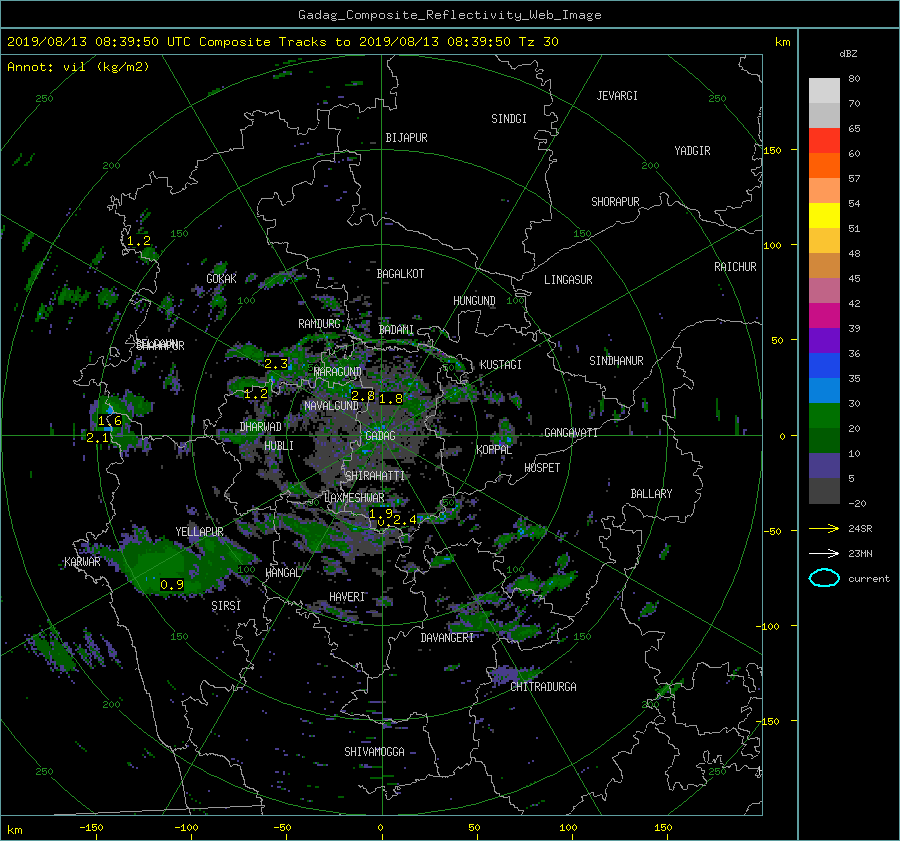Click the 2.1 VIL annotation on west edge
The image size is (900, 841).
click(x=98, y=438)
